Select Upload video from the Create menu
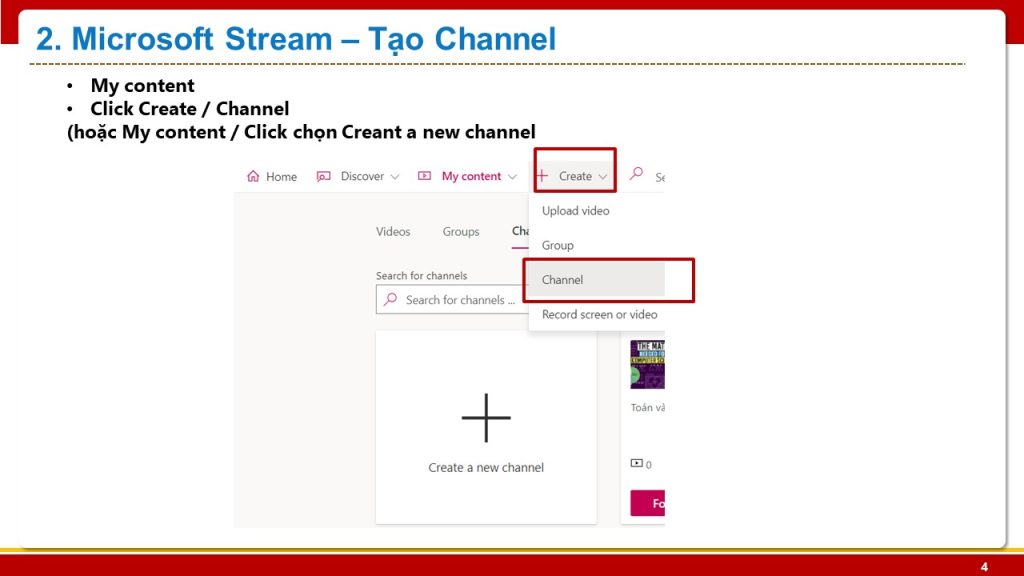Viewport: 1024px width, 576px height. [x=575, y=211]
